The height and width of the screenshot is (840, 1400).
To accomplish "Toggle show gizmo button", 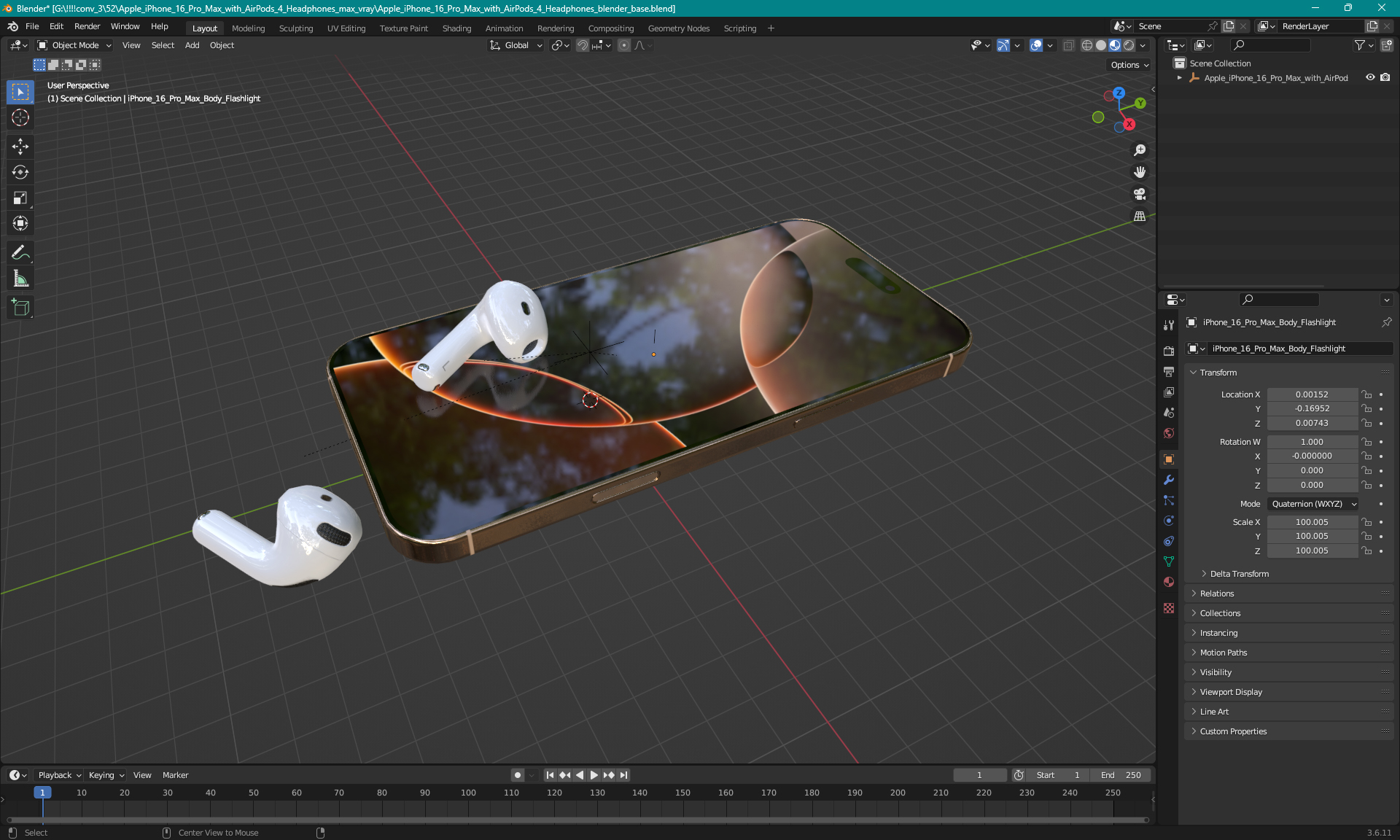I will point(1003,45).
